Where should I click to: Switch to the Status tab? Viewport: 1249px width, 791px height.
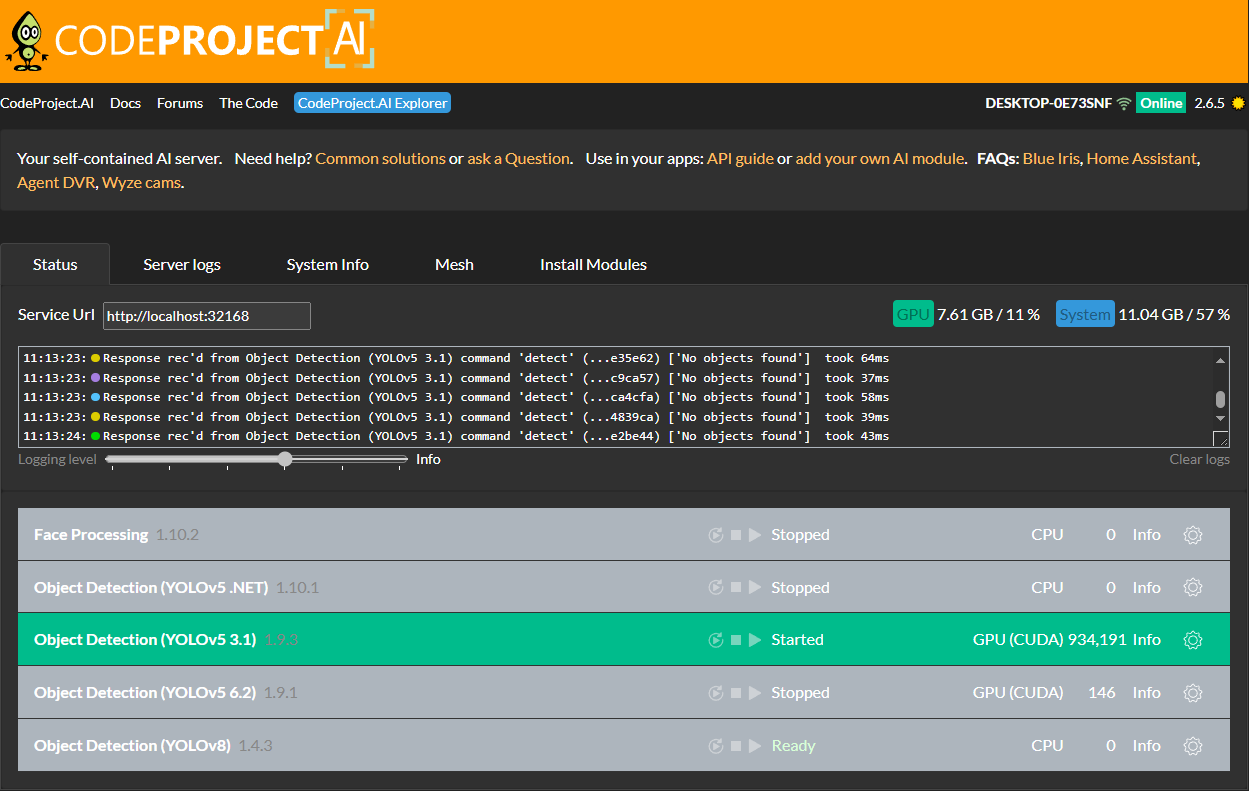tap(55, 264)
